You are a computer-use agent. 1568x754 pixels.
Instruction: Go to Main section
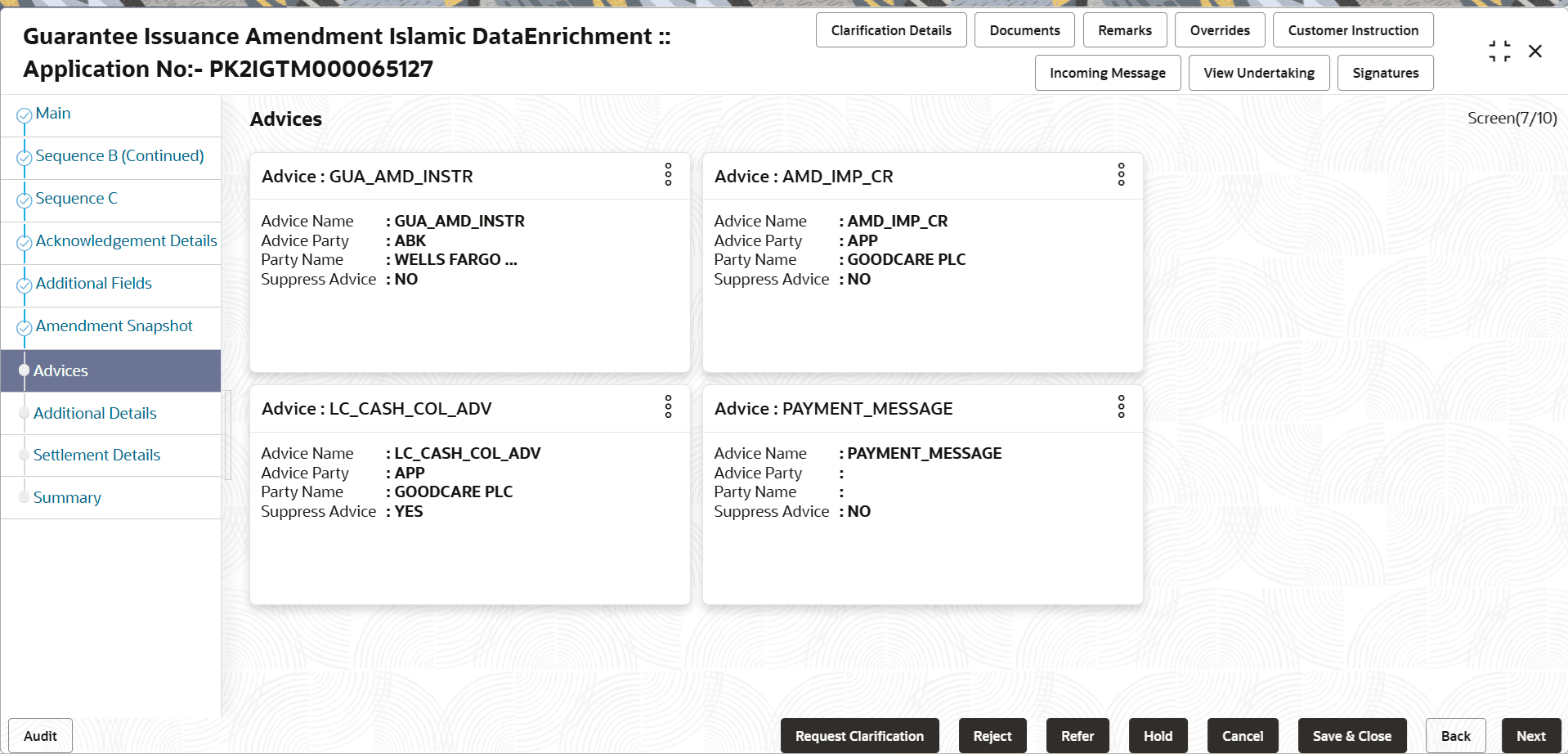click(x=53, y=114)
